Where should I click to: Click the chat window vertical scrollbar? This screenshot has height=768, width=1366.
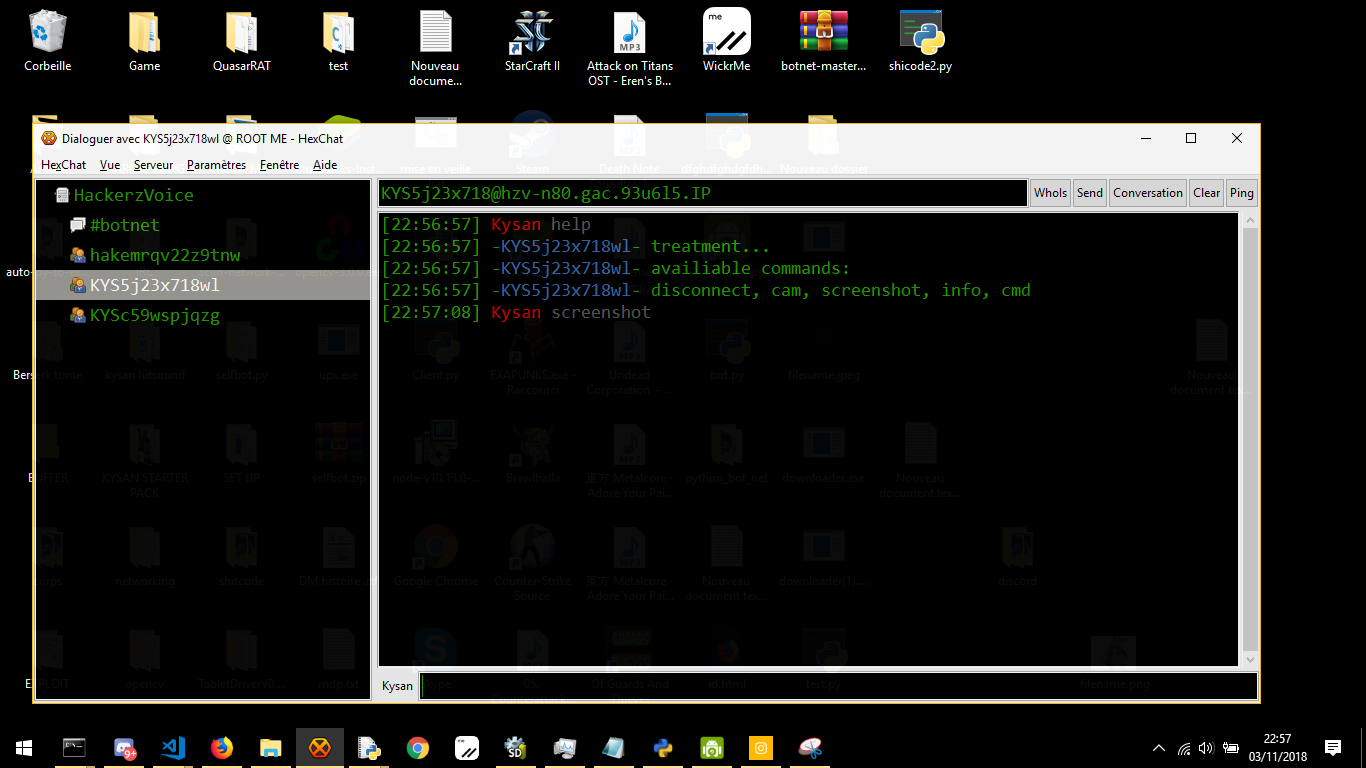pos(1249,440)
